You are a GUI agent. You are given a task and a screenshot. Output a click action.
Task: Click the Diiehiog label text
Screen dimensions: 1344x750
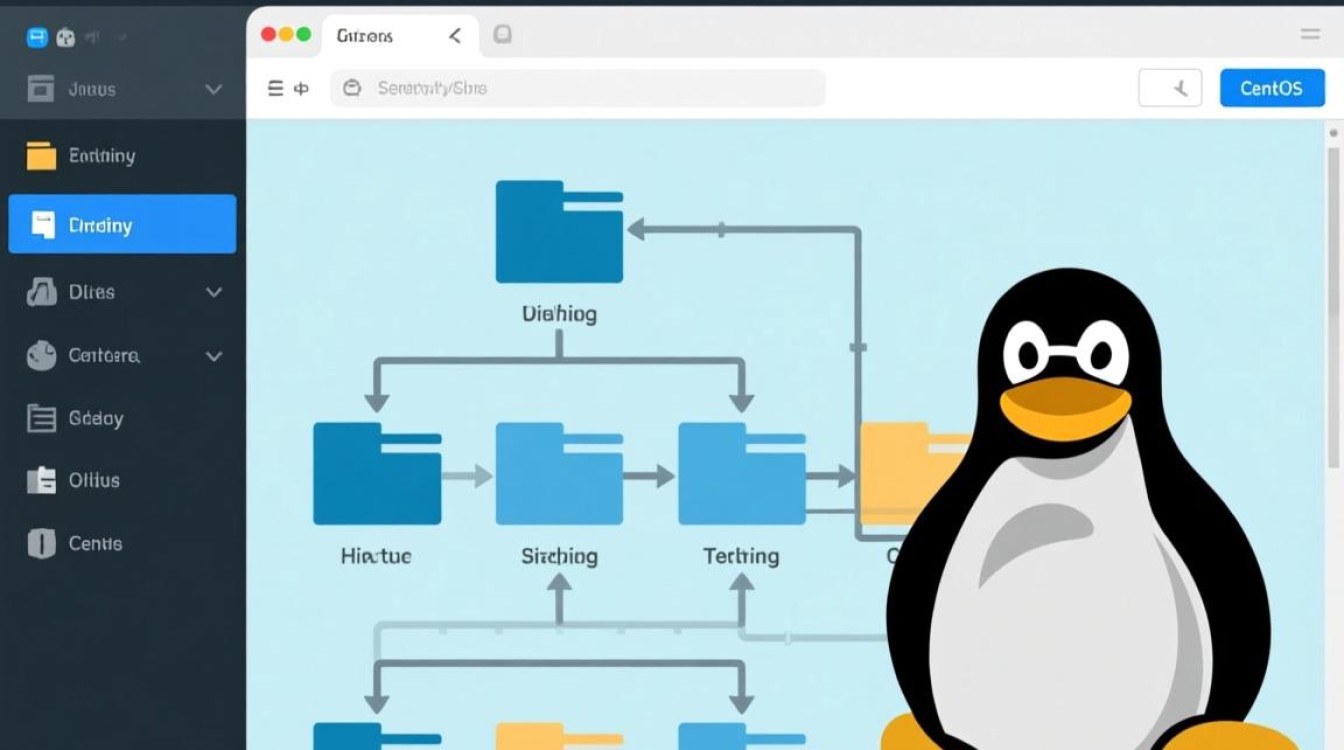[x=559, y=314]
